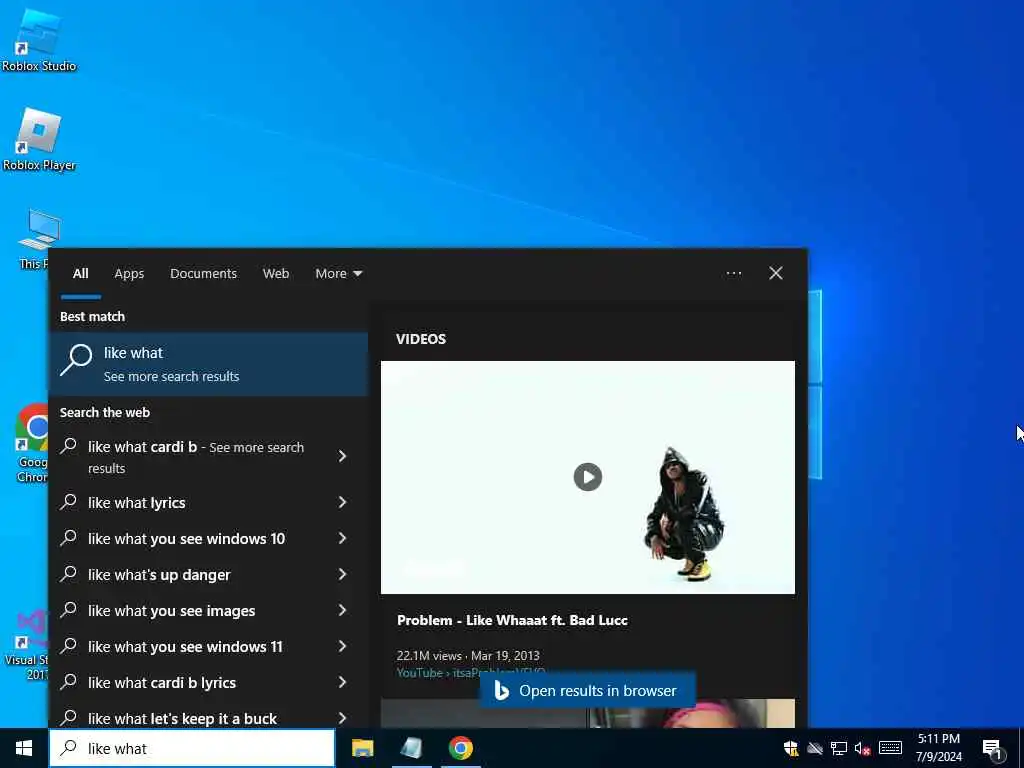Open Roblox Studio desktop shortcut

[39, 39]
